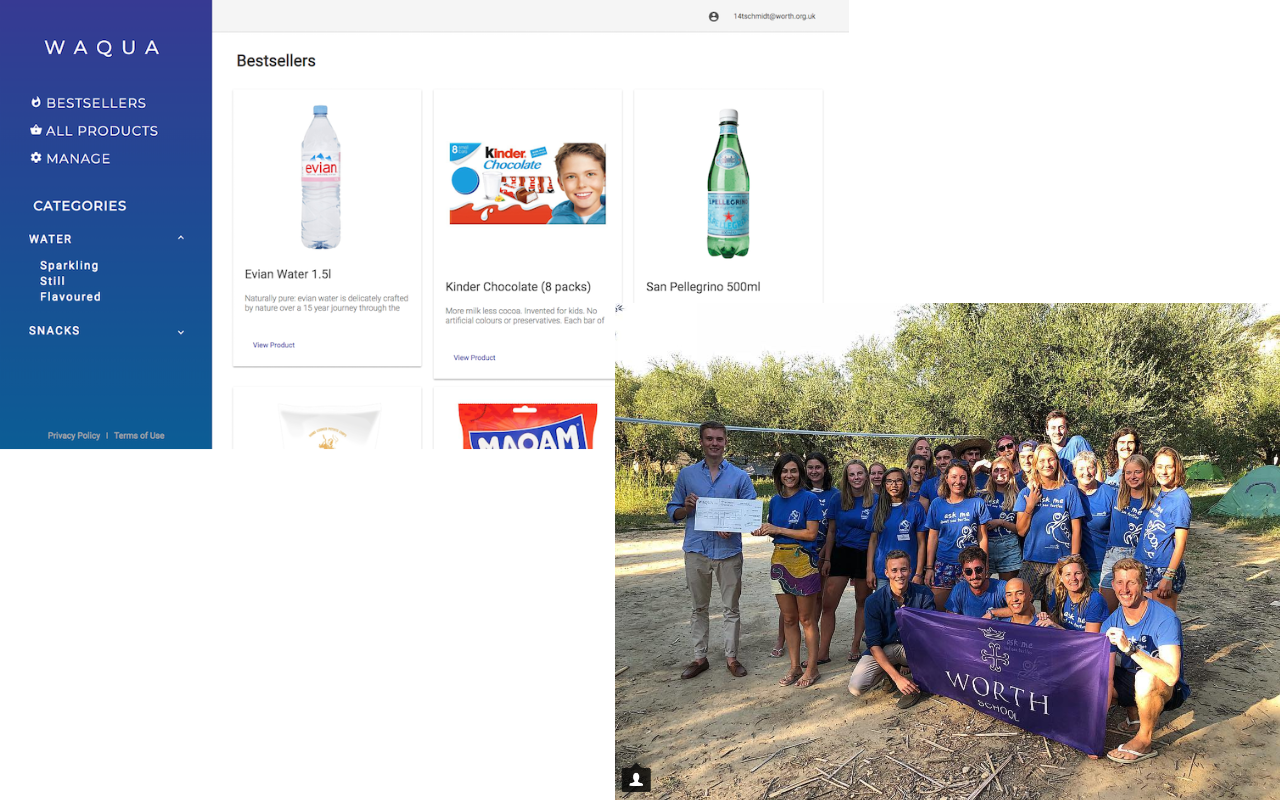Go to All Products in sidebar
Screen dimensions: 1280x800
pos(102,131)
